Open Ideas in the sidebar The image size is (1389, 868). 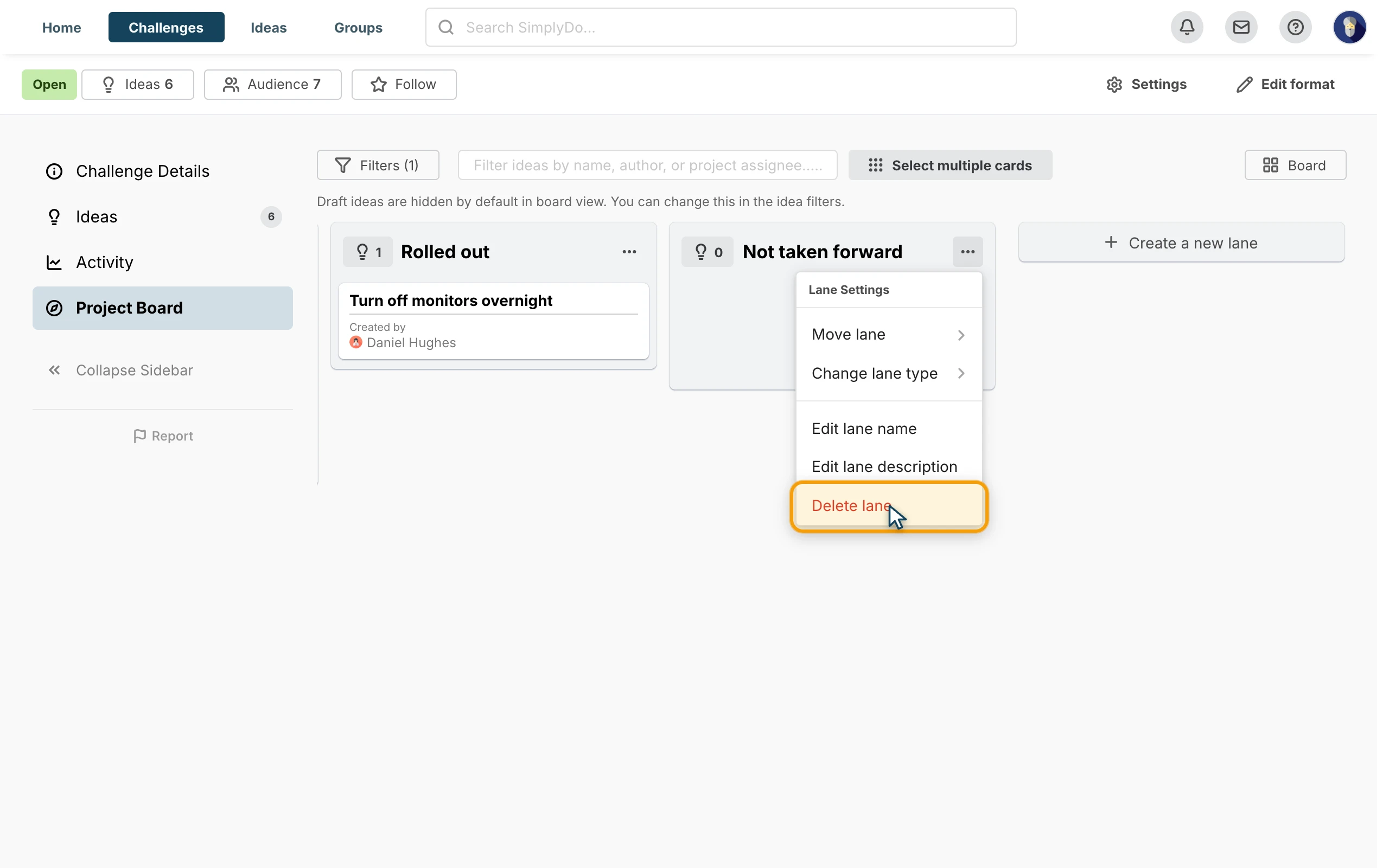point(162,216)
